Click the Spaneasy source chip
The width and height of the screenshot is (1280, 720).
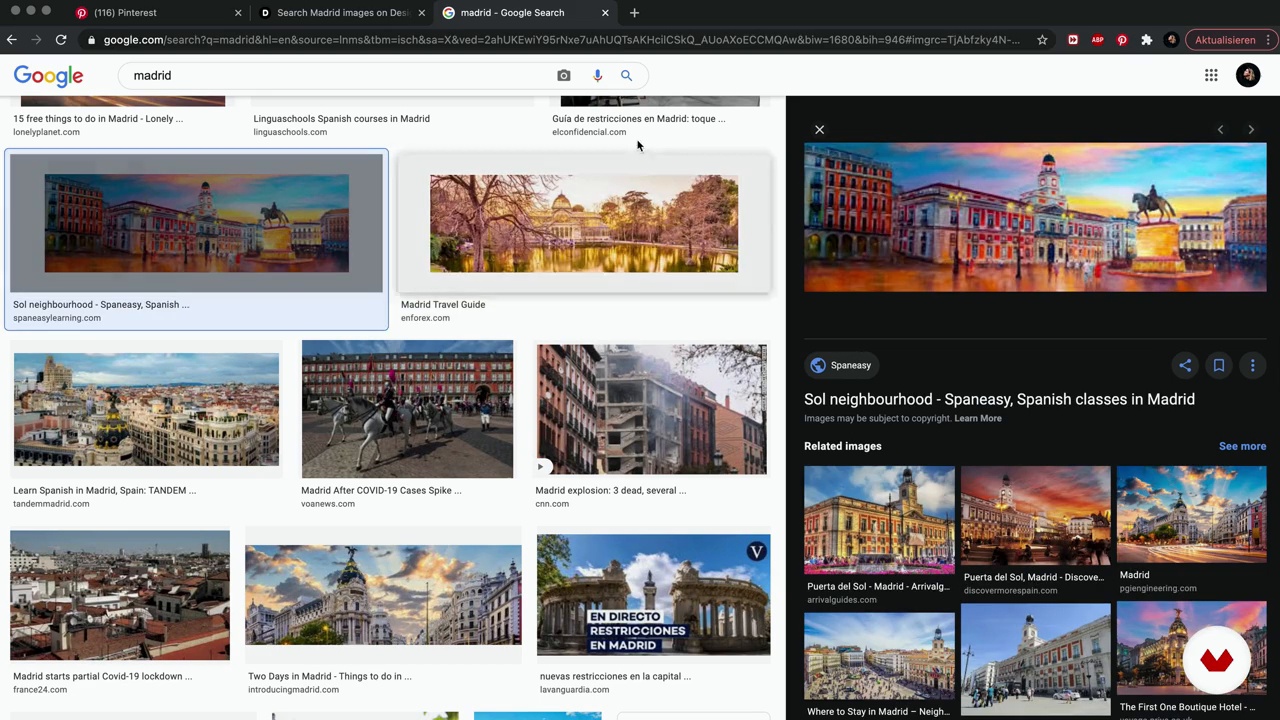pos(841,365)
